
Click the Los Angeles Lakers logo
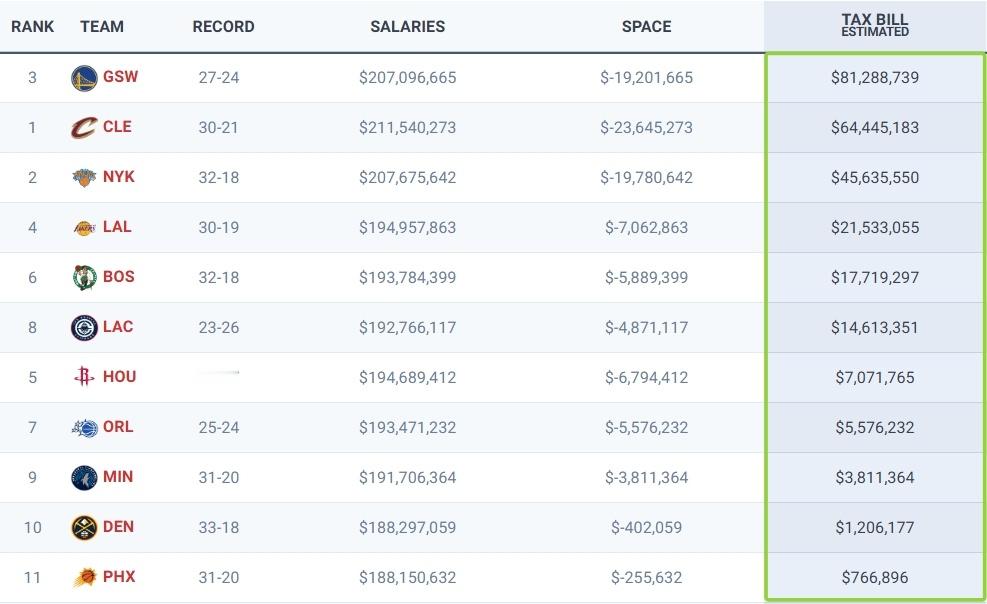(x=84, y=228)
